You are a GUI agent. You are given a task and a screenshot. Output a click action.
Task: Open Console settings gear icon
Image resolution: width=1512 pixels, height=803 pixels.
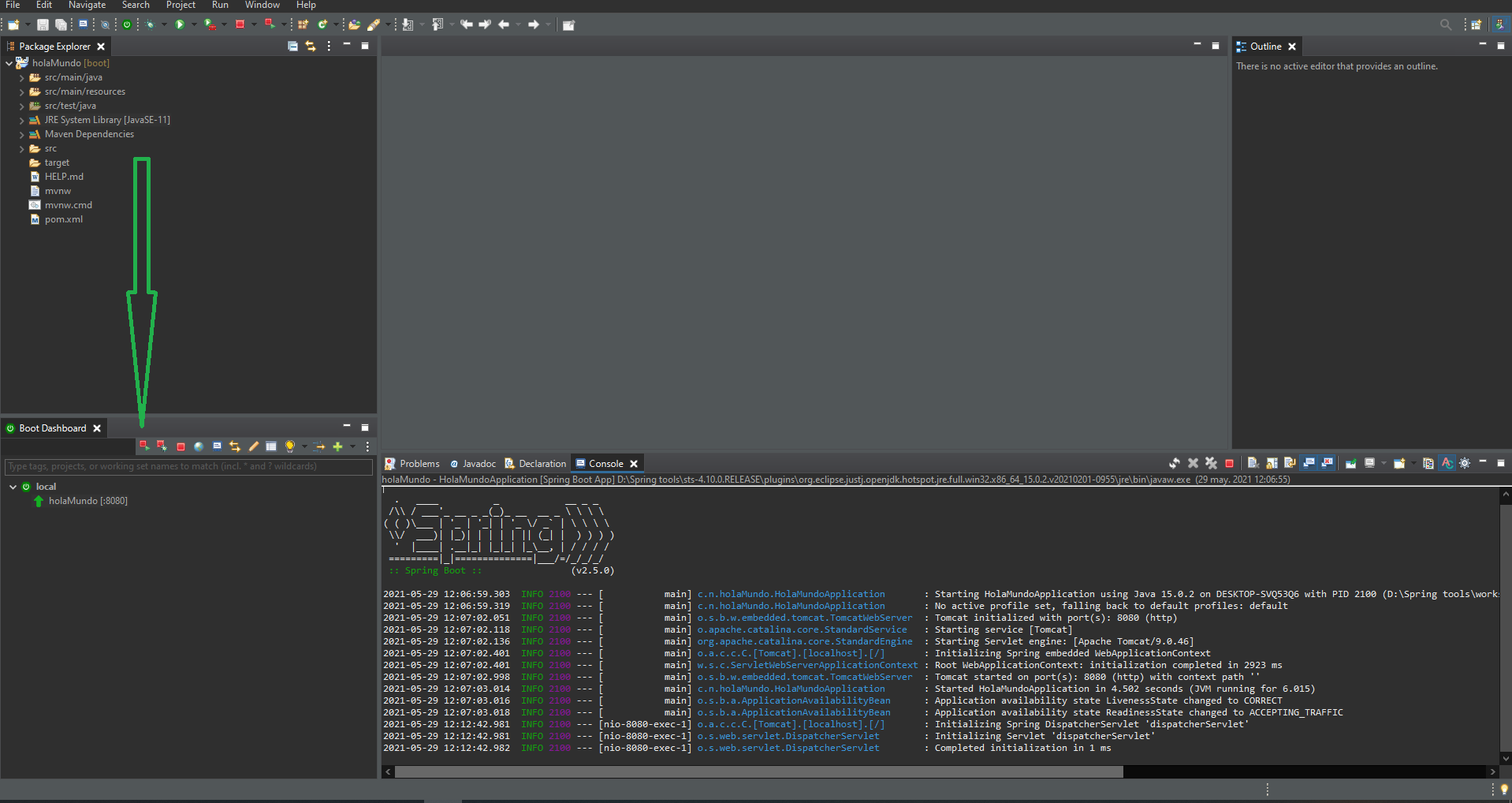click(1465, 464)
